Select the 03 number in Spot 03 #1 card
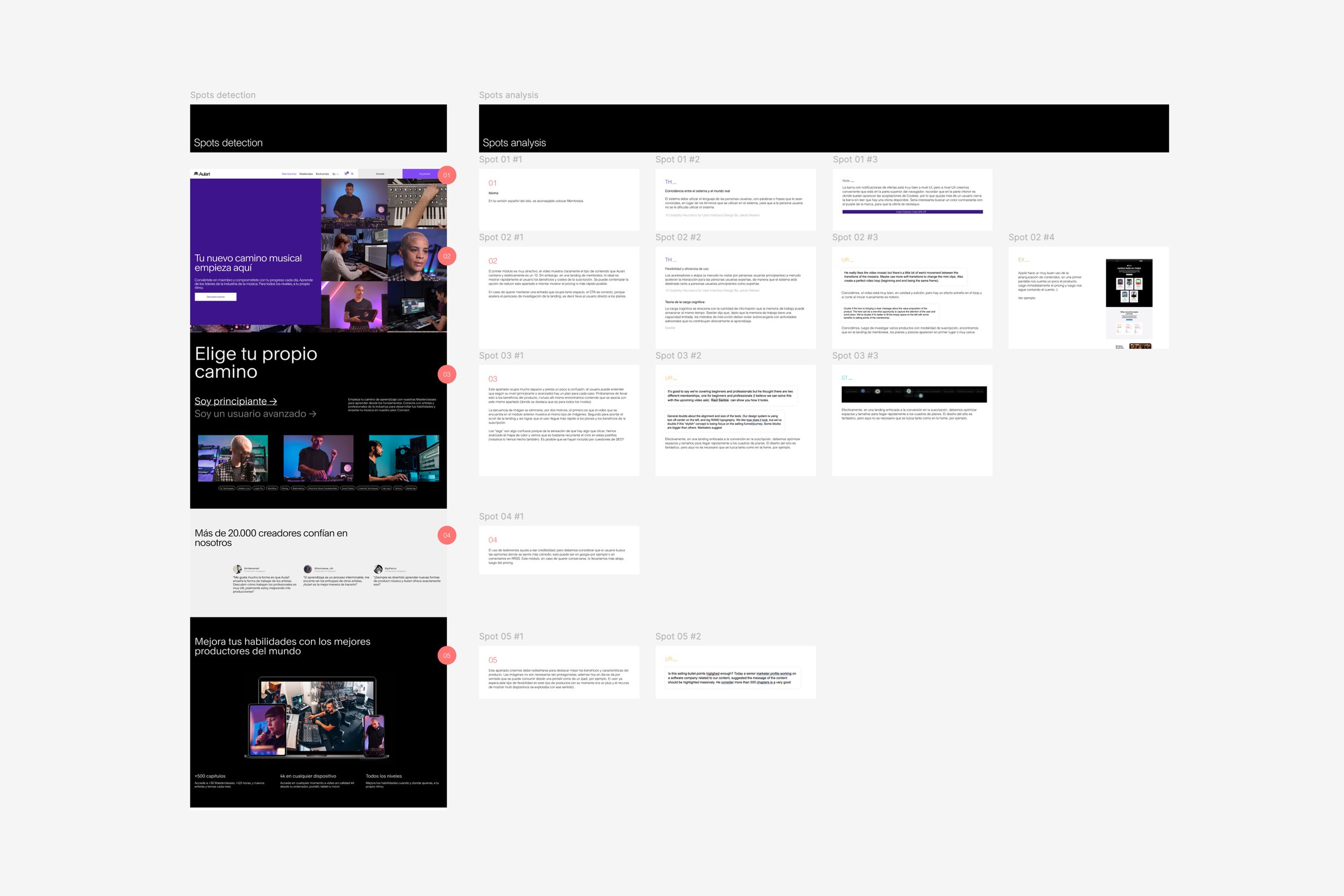Screen dimensions: 1344x896 point(492,379)
